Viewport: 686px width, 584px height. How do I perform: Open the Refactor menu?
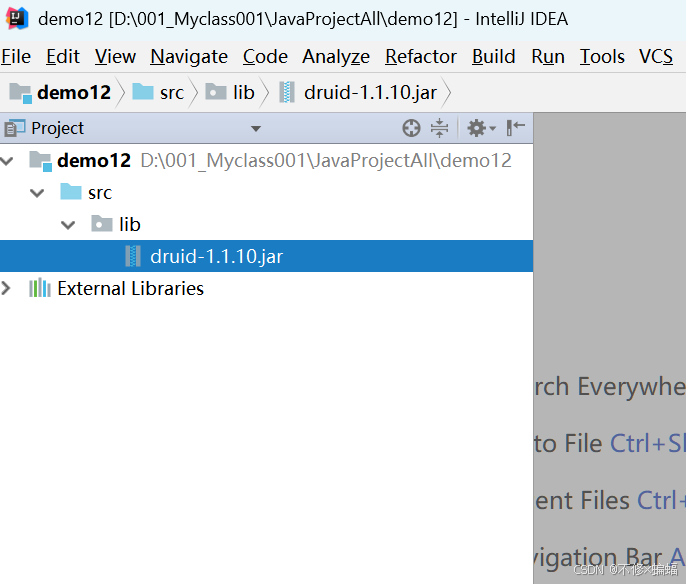[x=421, y=56]
